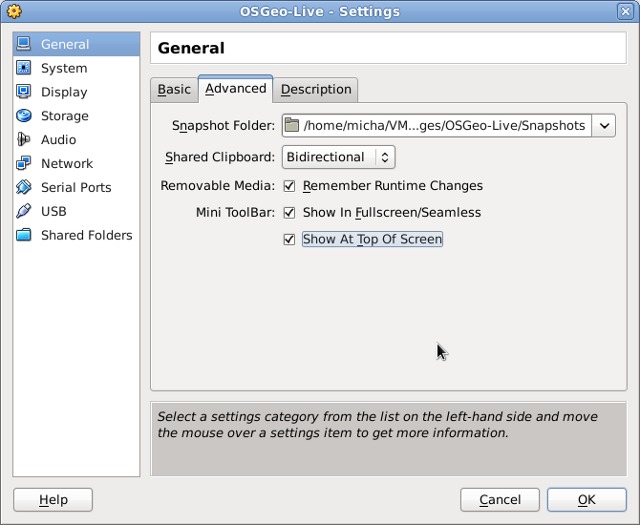
Task: Switch to the Basic tab
Action: tap(174, 89)
